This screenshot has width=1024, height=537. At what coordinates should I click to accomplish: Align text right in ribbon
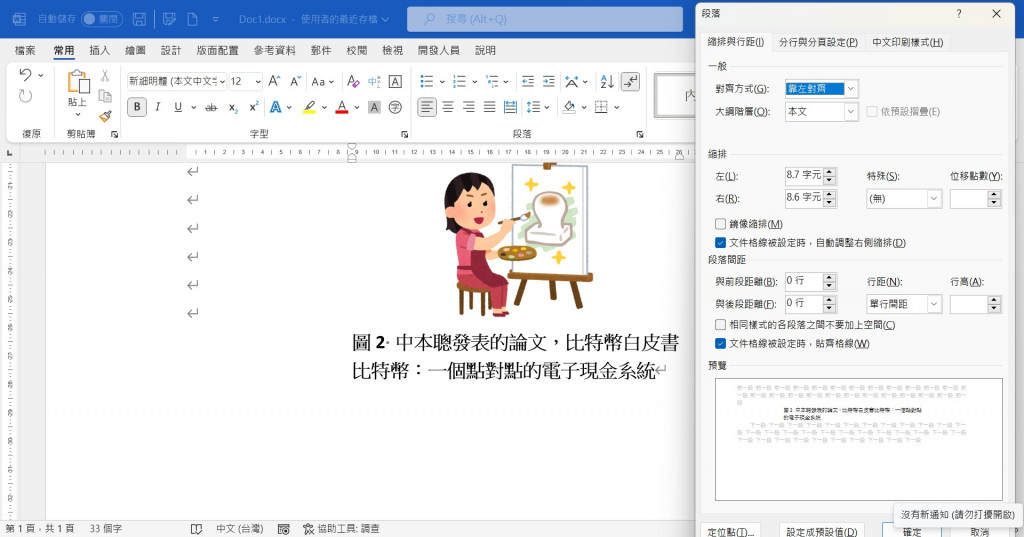pyautogui.click(x=469, y=107)
